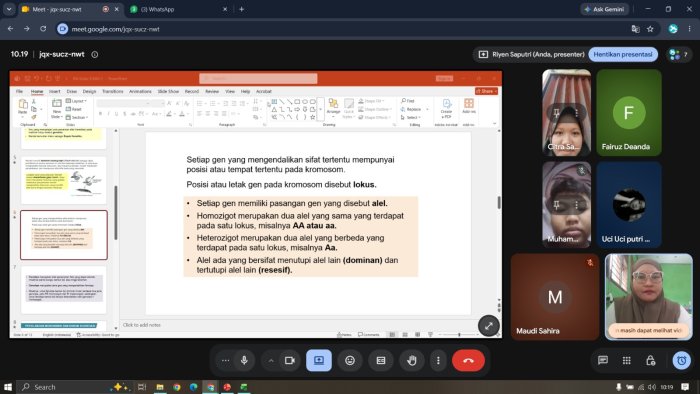The width and height of the screenshot is (700, 394).
Task: Open the Animations ribbon tab
Action: (x=140, y=91)
